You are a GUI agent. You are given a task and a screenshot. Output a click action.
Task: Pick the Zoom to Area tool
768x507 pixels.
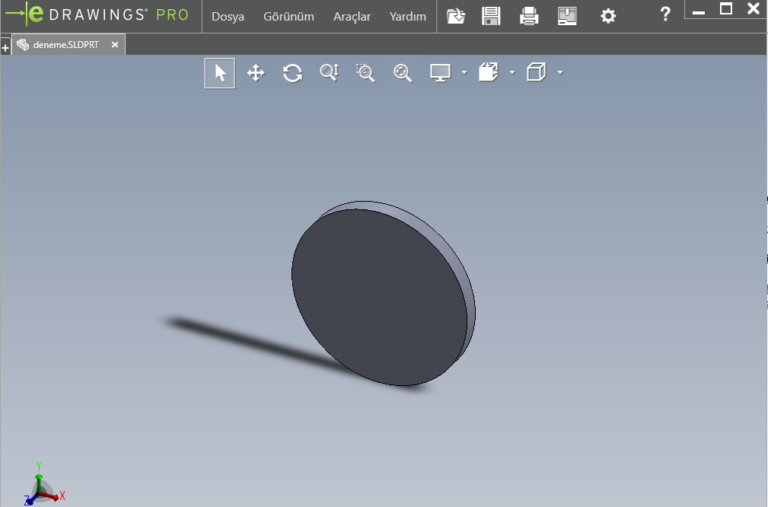point(365,73)
